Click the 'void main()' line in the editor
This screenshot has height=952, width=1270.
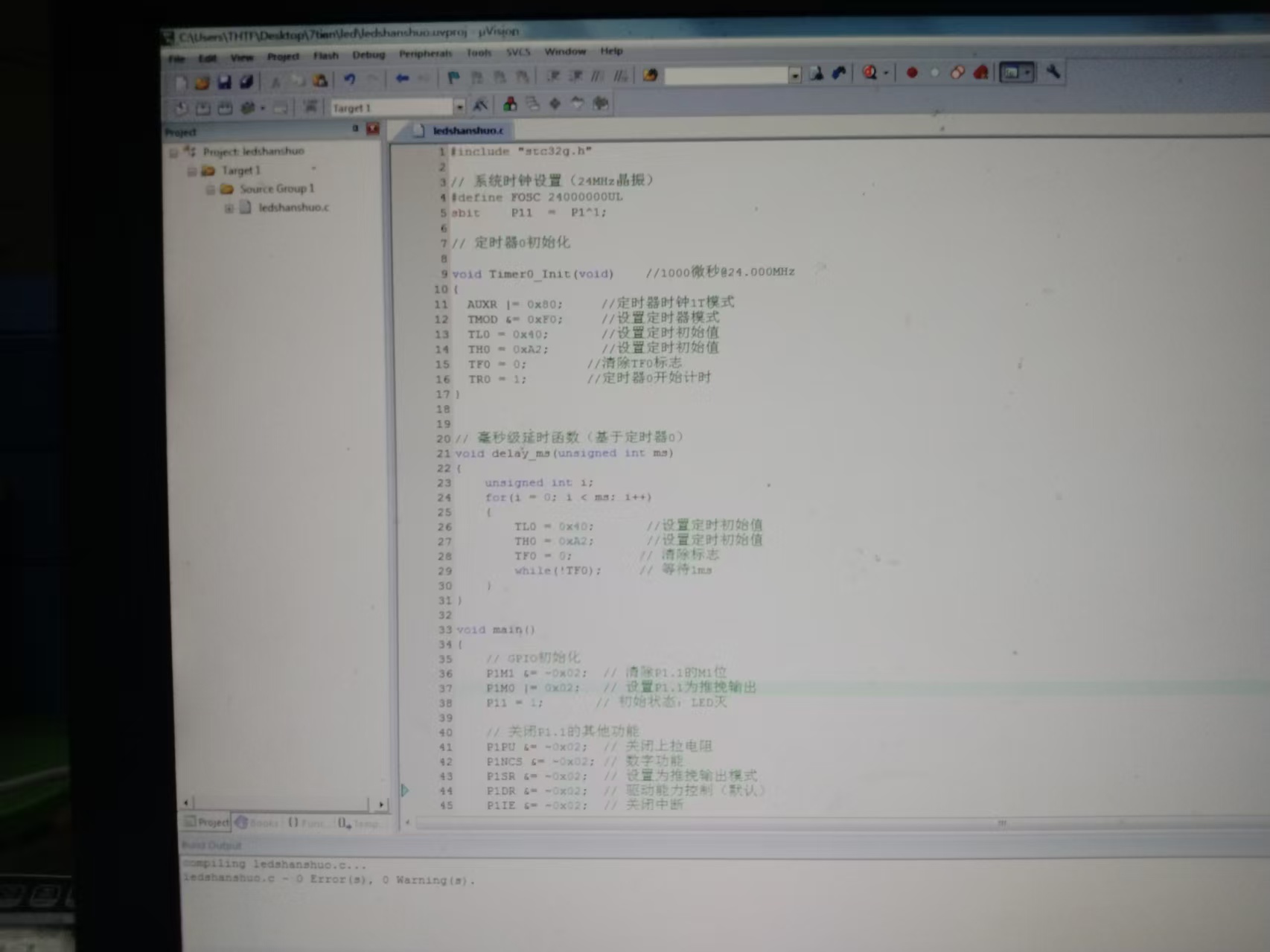pyautogui.click(x=495, y=630)
